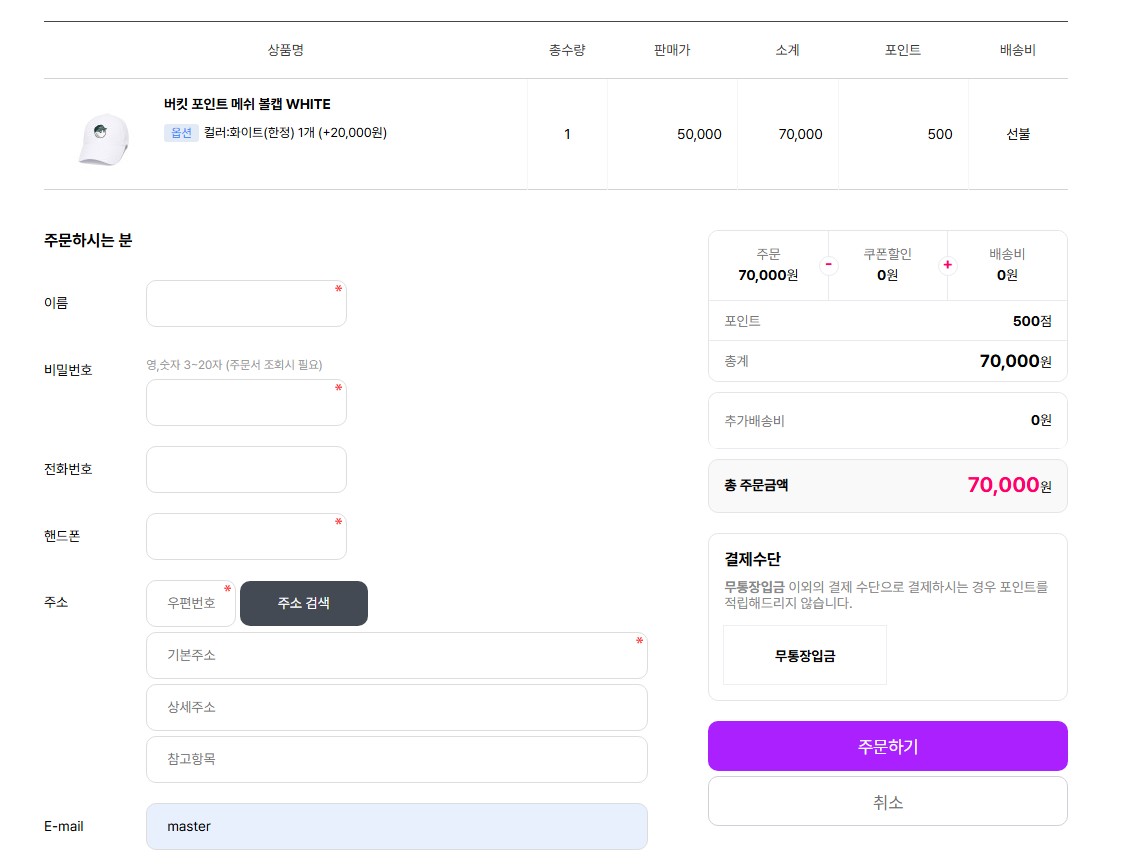Click the plus icon beside shipping fee
This screenshot has height=866, width=1124.
point(948,265)
